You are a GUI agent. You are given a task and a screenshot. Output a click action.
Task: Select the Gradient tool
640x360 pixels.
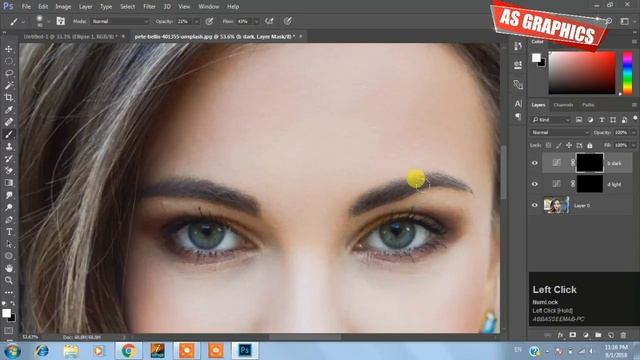9,183
